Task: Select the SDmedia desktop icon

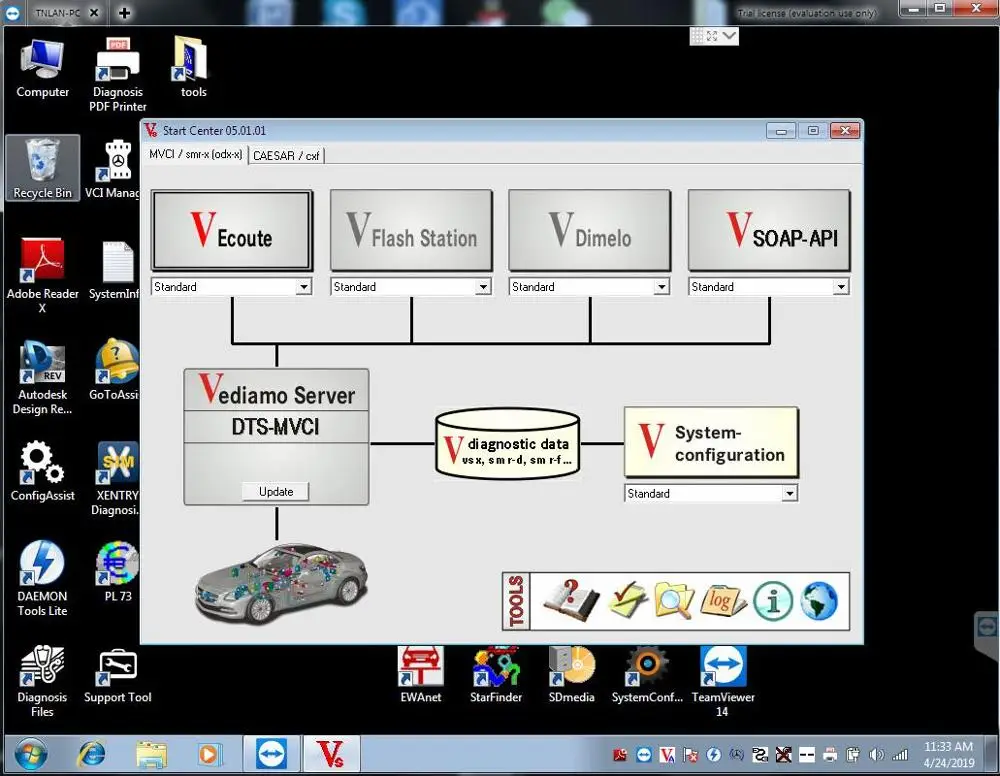Action: [x=571, y=675]
